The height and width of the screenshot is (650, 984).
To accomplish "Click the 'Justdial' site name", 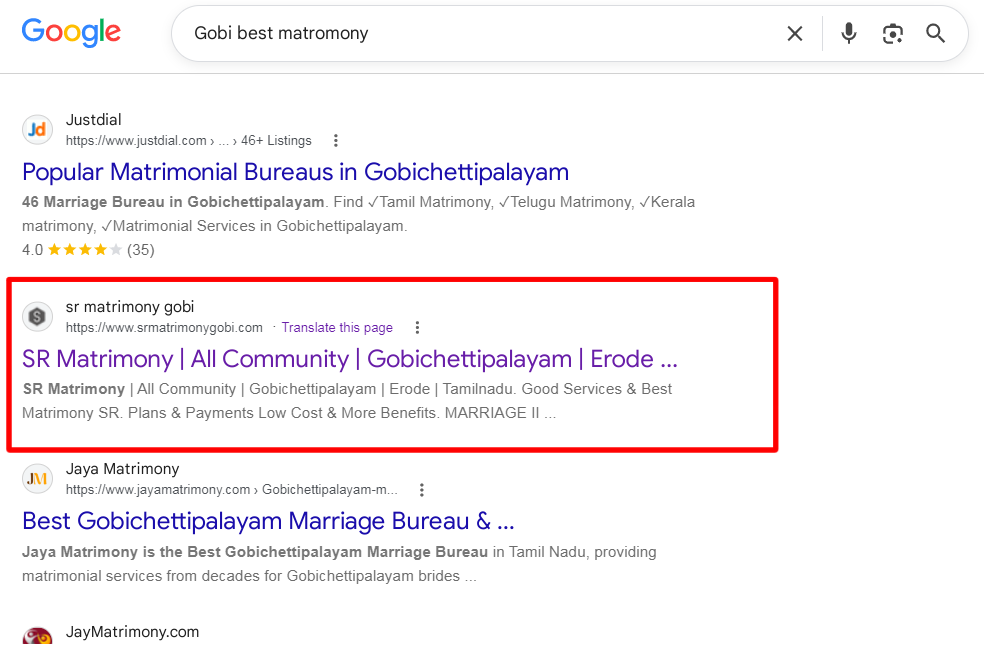I will click(94, 120).
